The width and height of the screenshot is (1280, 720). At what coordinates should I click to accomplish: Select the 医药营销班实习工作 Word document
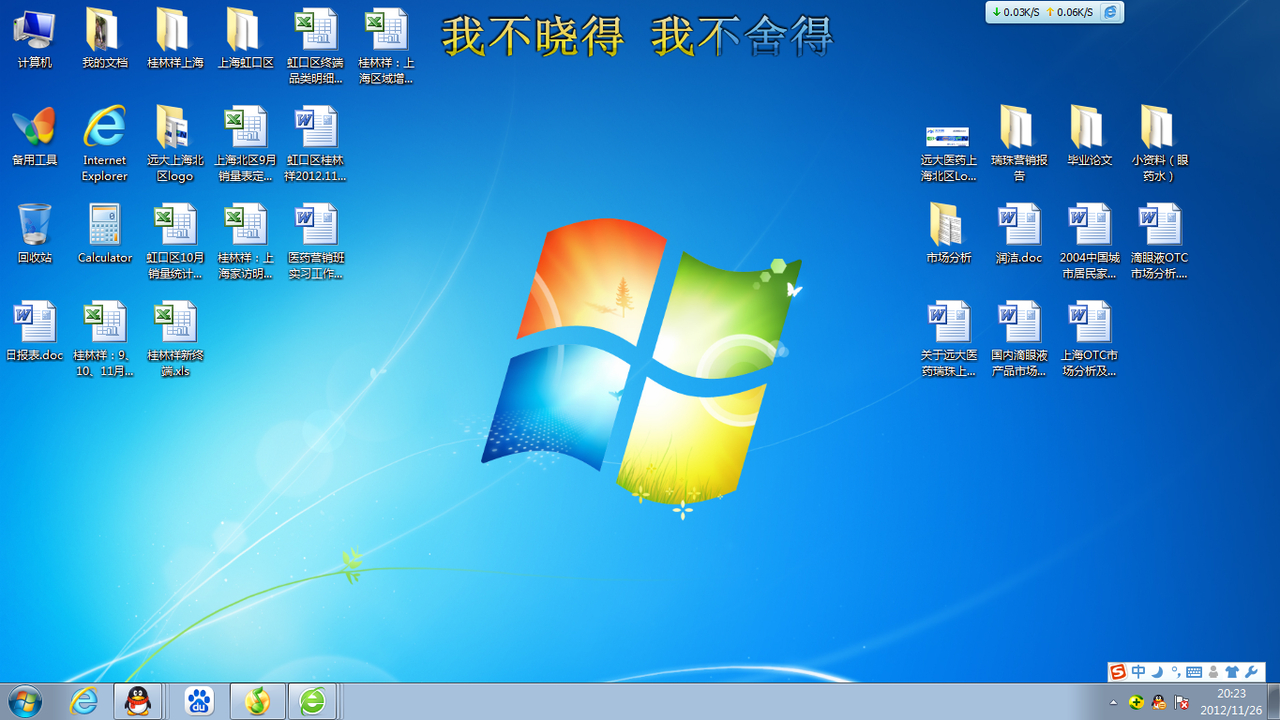click(315, 242)
